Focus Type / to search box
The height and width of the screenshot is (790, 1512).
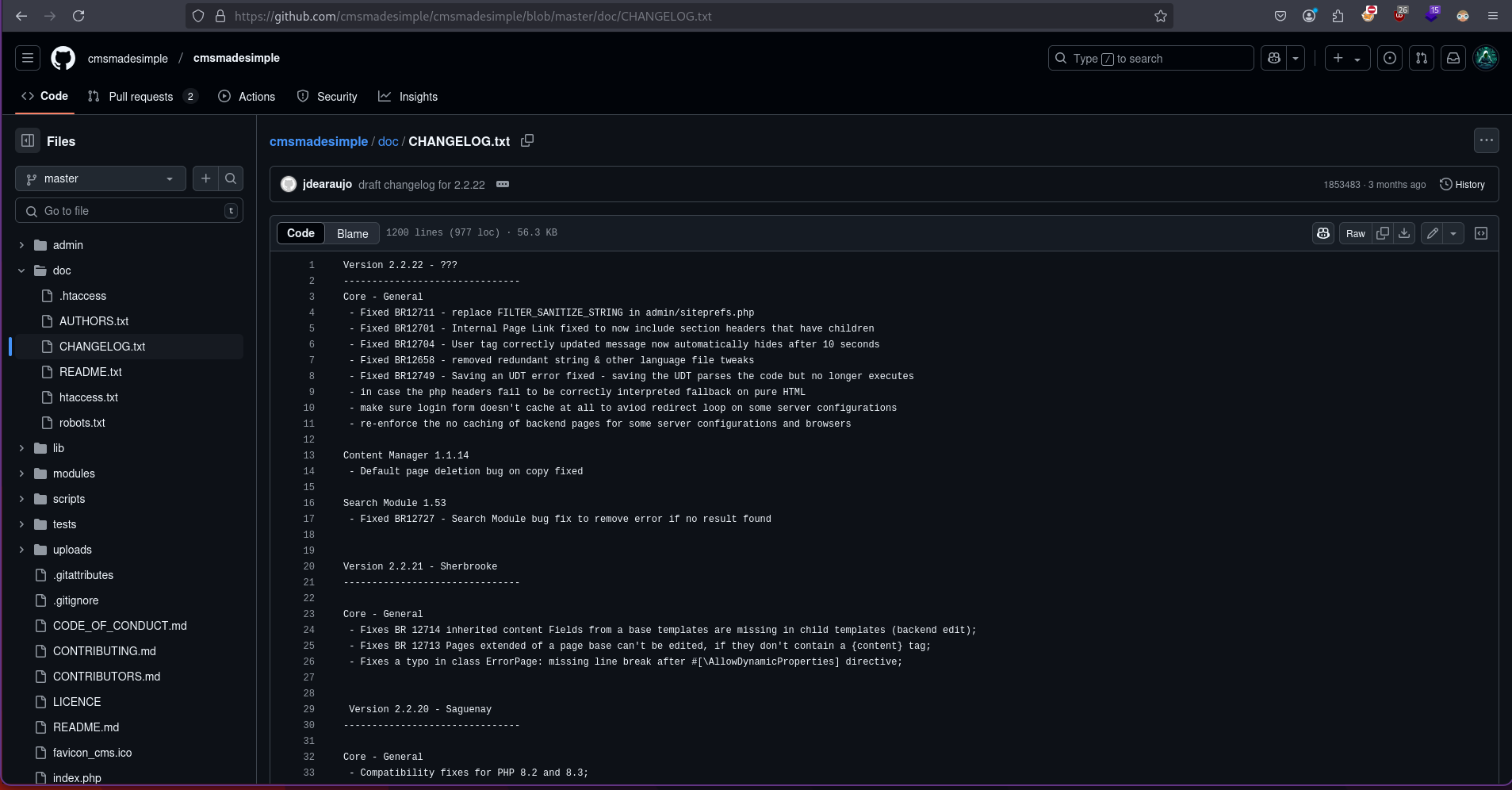pyautogui.click(x=1151, y=58)
